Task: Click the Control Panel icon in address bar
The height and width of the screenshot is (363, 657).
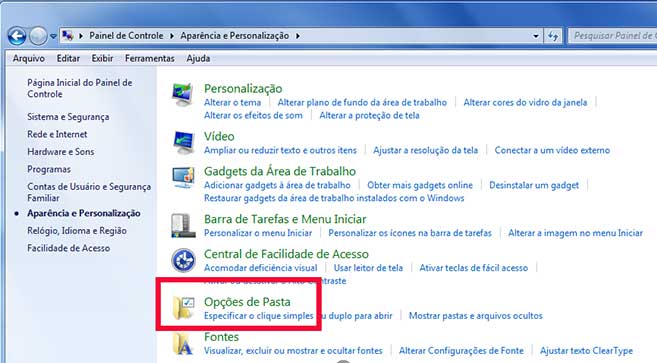Action: point(67,36)
